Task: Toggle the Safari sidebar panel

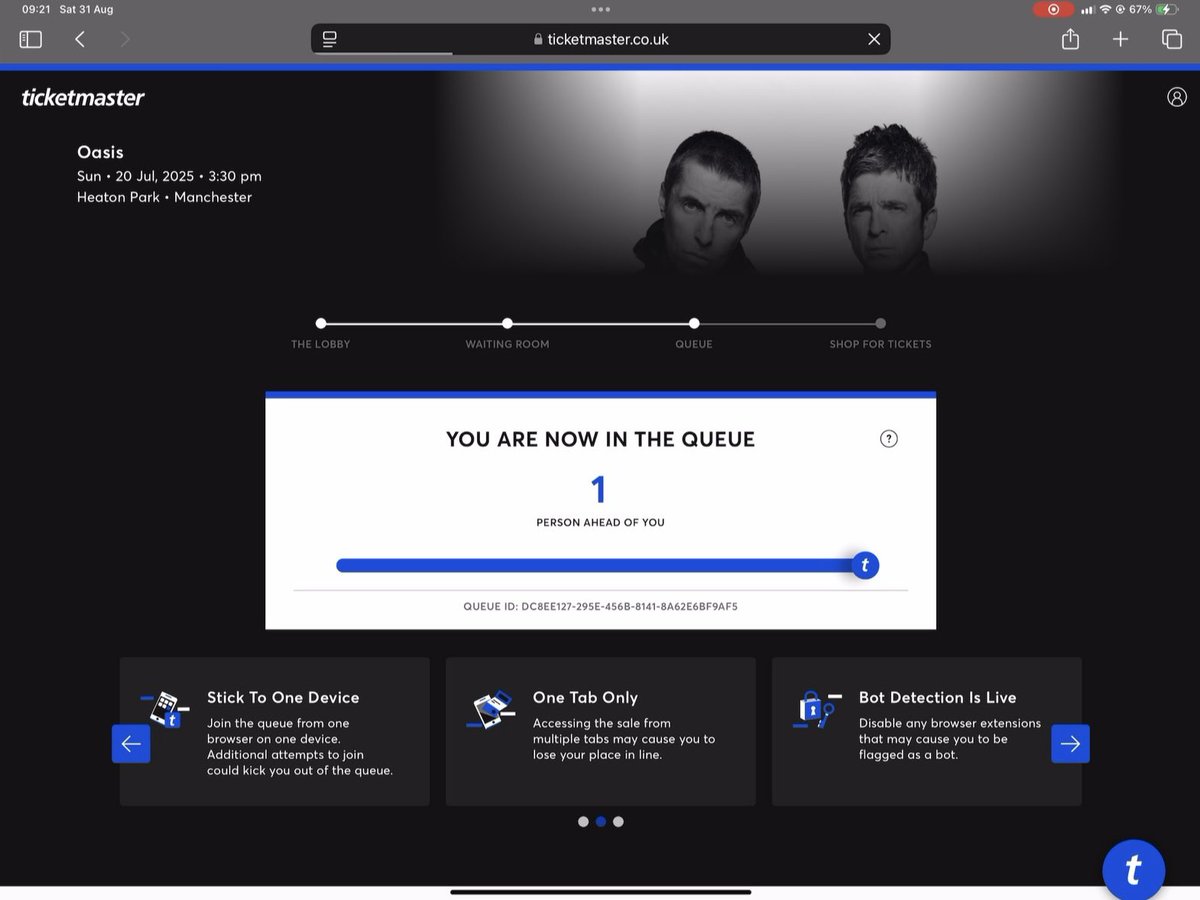Action: 31,39
